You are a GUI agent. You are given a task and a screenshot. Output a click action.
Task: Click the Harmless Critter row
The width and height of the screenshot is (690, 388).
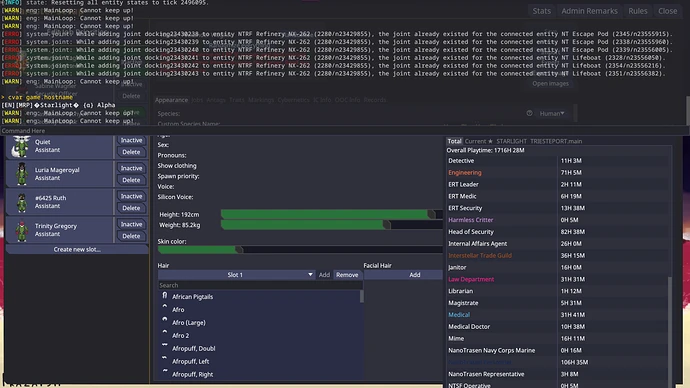(557, 220)
